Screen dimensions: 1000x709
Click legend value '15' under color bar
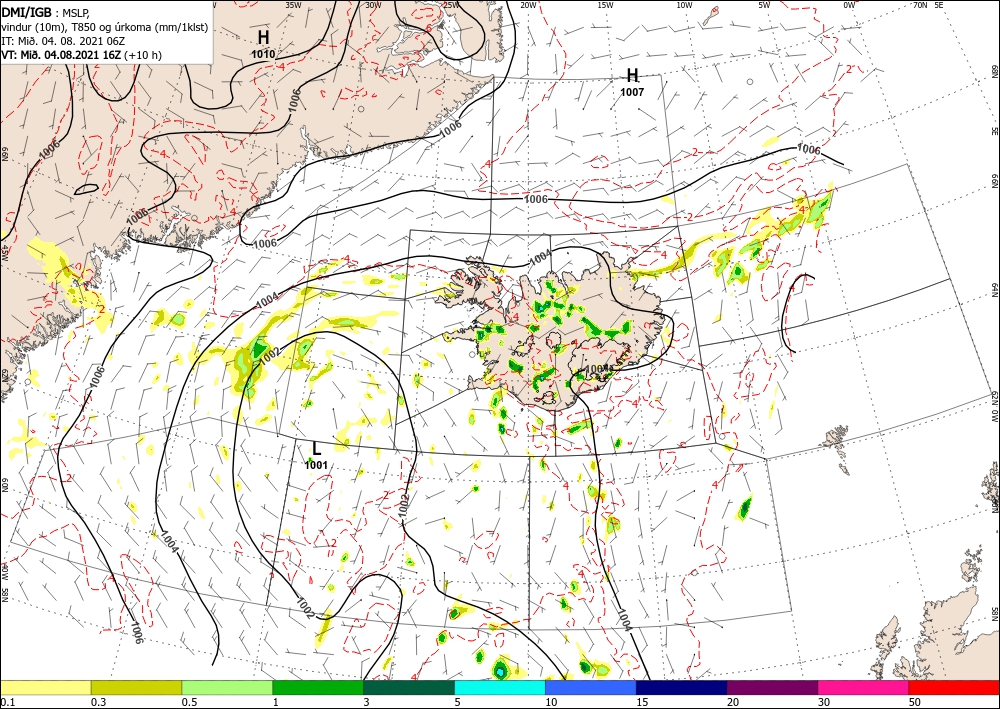642,702
